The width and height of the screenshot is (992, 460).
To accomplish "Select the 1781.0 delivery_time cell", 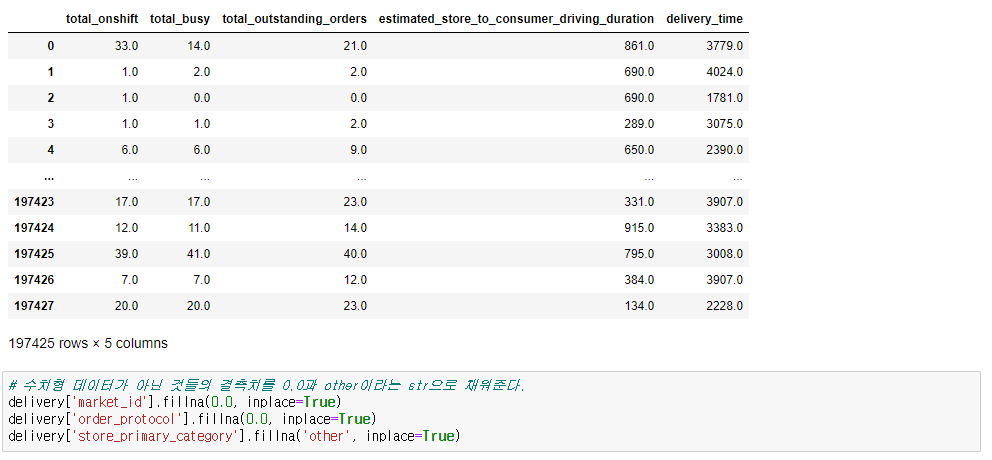I will point(724,97).
